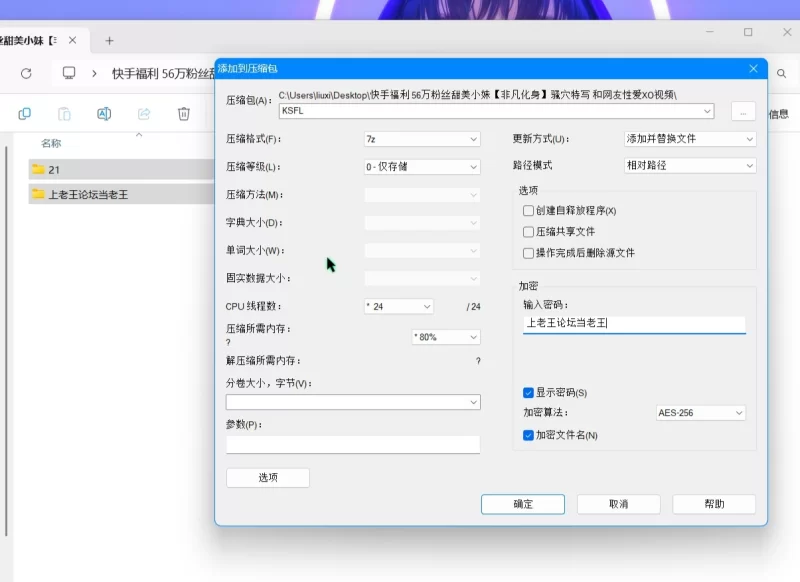Click the Paste icon in Explorer toolbar
The image size is (800, 582).
64,114
